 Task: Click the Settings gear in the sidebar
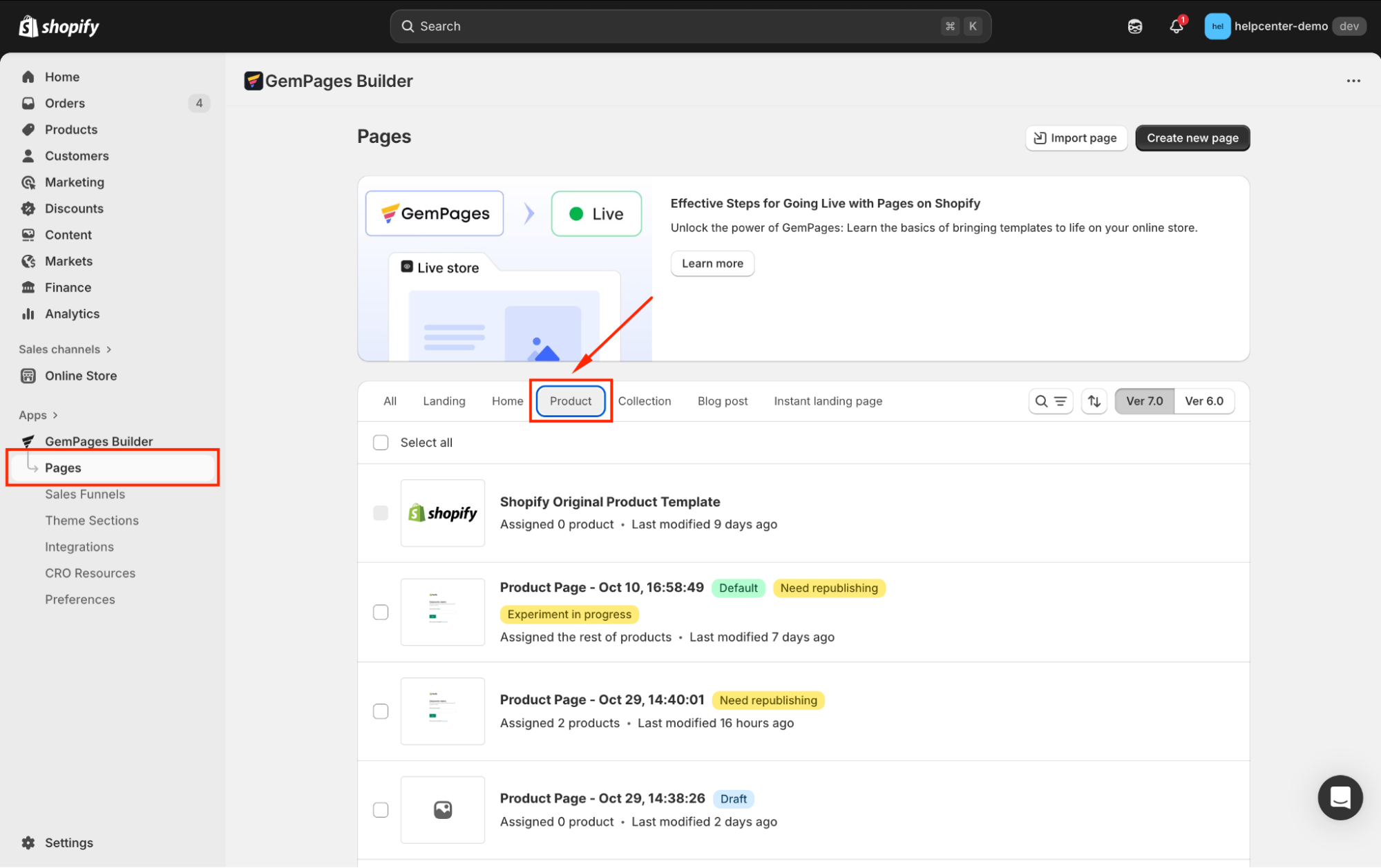[x=28, y=842]
